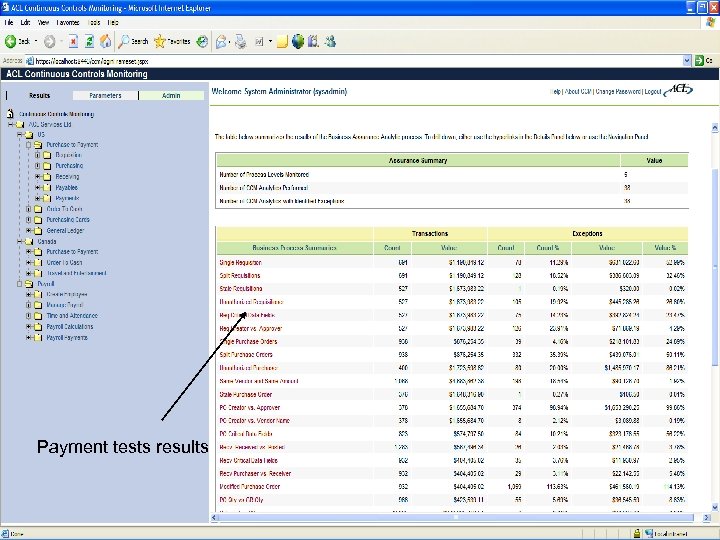Select Payroll Calculations in the tree
This screenshot has height=540, width=720.
(x=69, y=327)
